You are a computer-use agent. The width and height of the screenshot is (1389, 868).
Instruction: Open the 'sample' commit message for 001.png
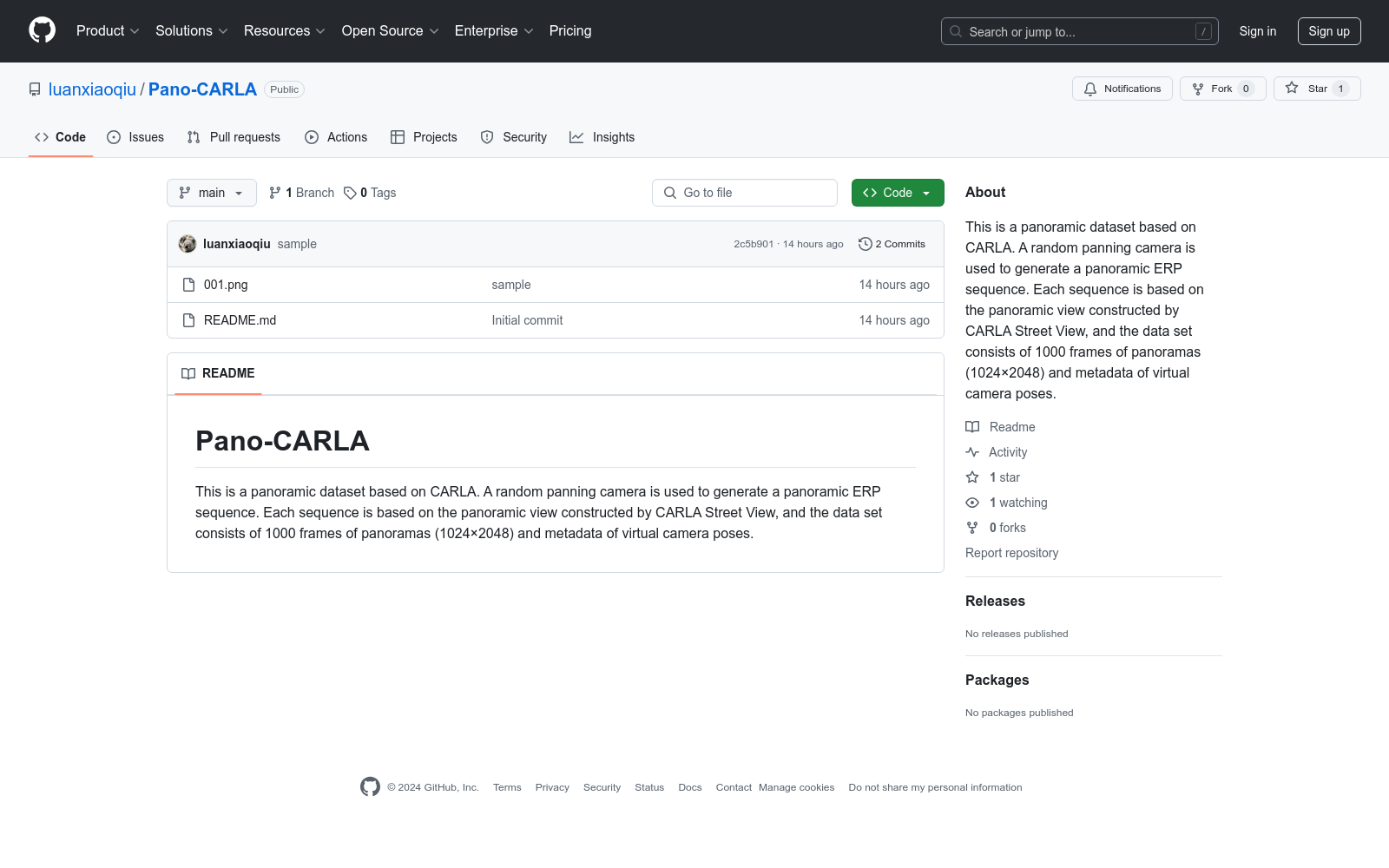coord(511,285)
